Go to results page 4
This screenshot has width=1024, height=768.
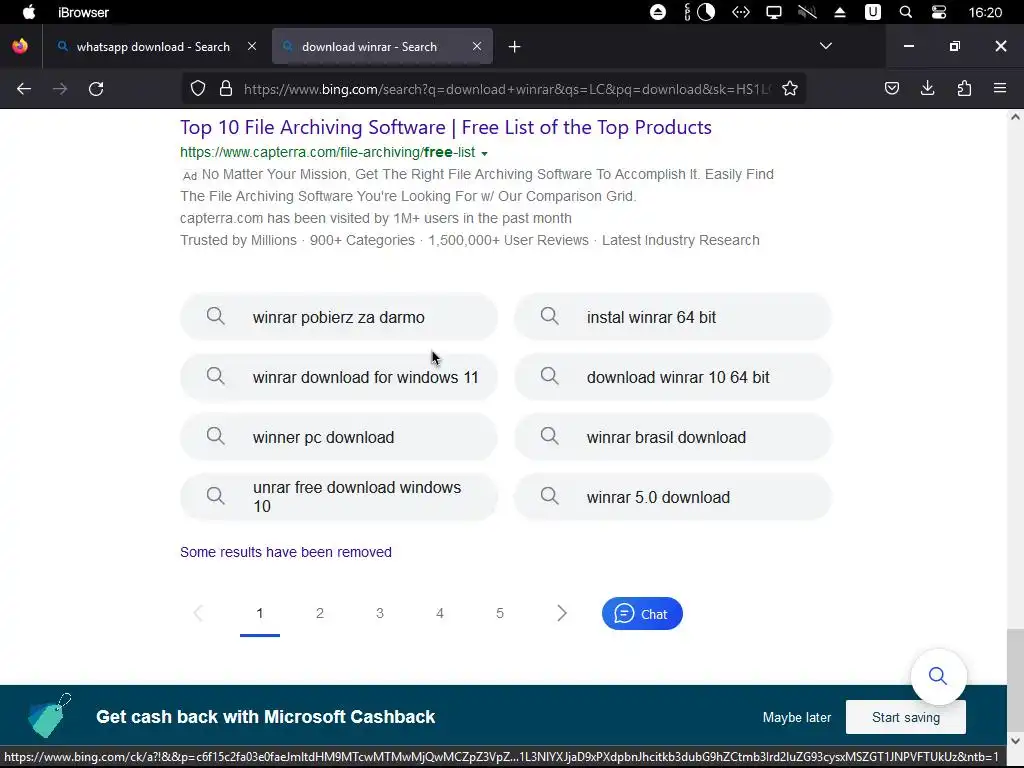coord(440,613)
